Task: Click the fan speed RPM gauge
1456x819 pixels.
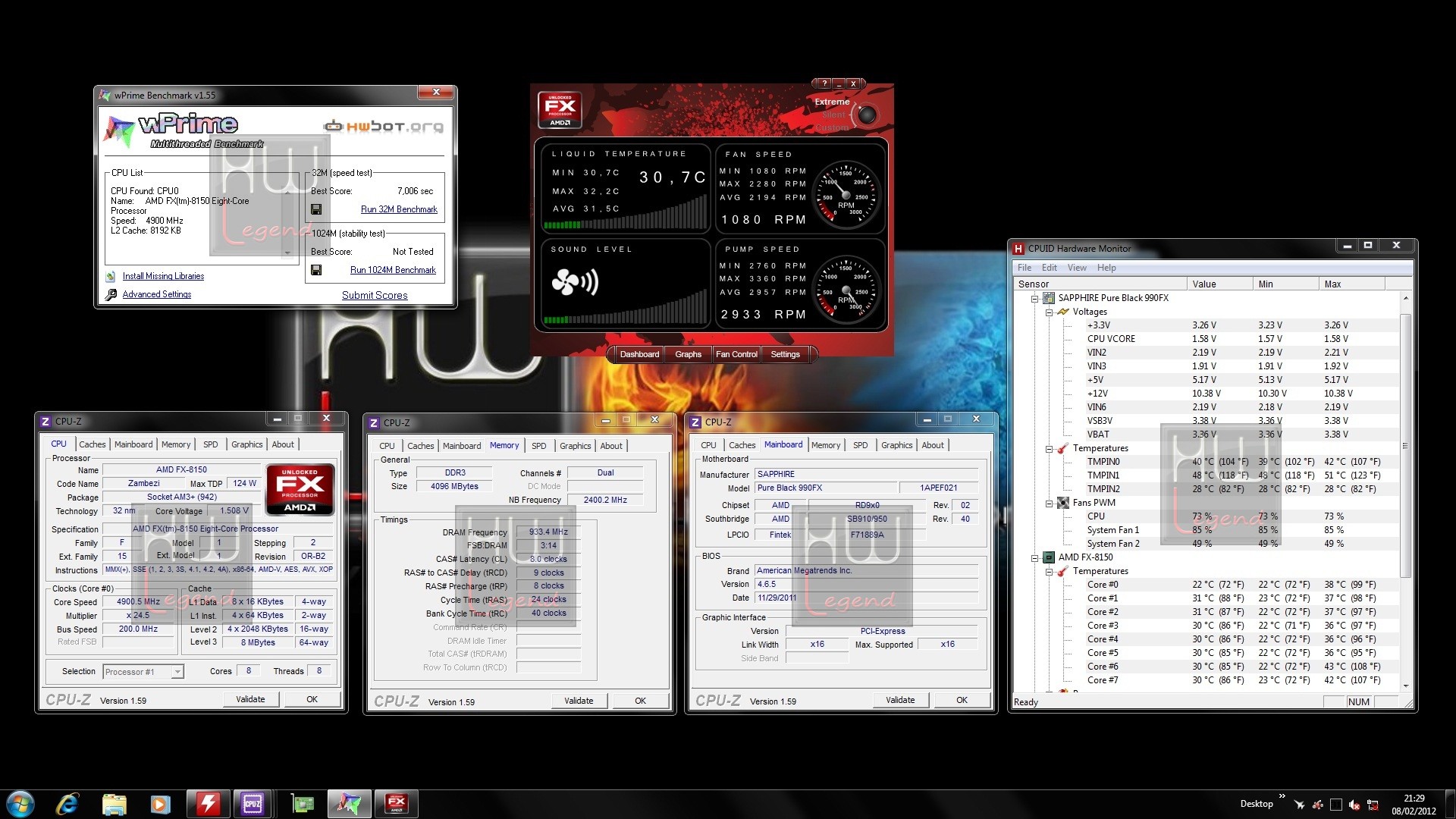Action: [846, 194]
